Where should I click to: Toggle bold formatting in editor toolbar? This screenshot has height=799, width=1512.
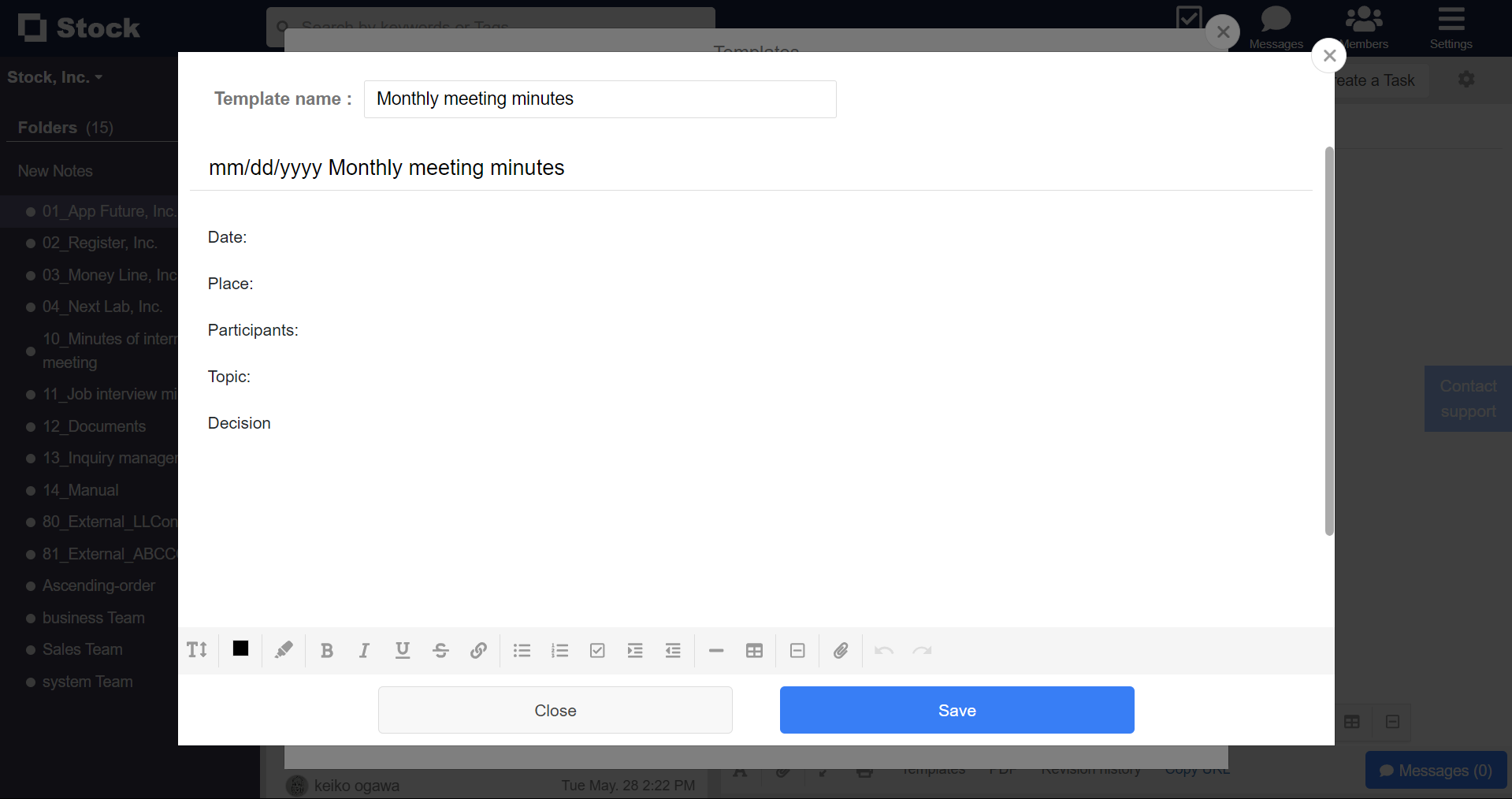[327, 651]
